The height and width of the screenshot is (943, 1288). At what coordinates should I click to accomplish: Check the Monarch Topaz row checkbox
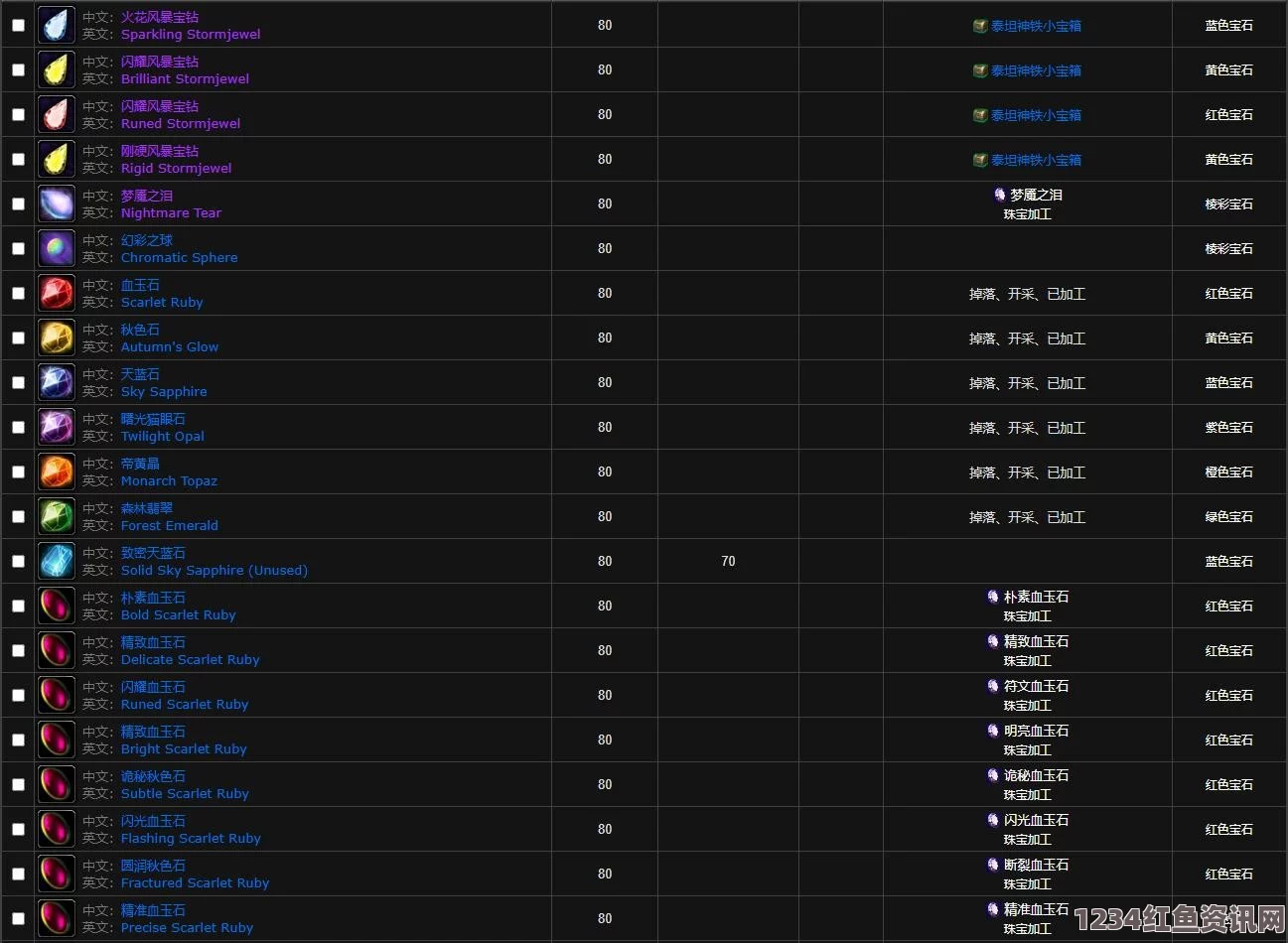point(18,471)
